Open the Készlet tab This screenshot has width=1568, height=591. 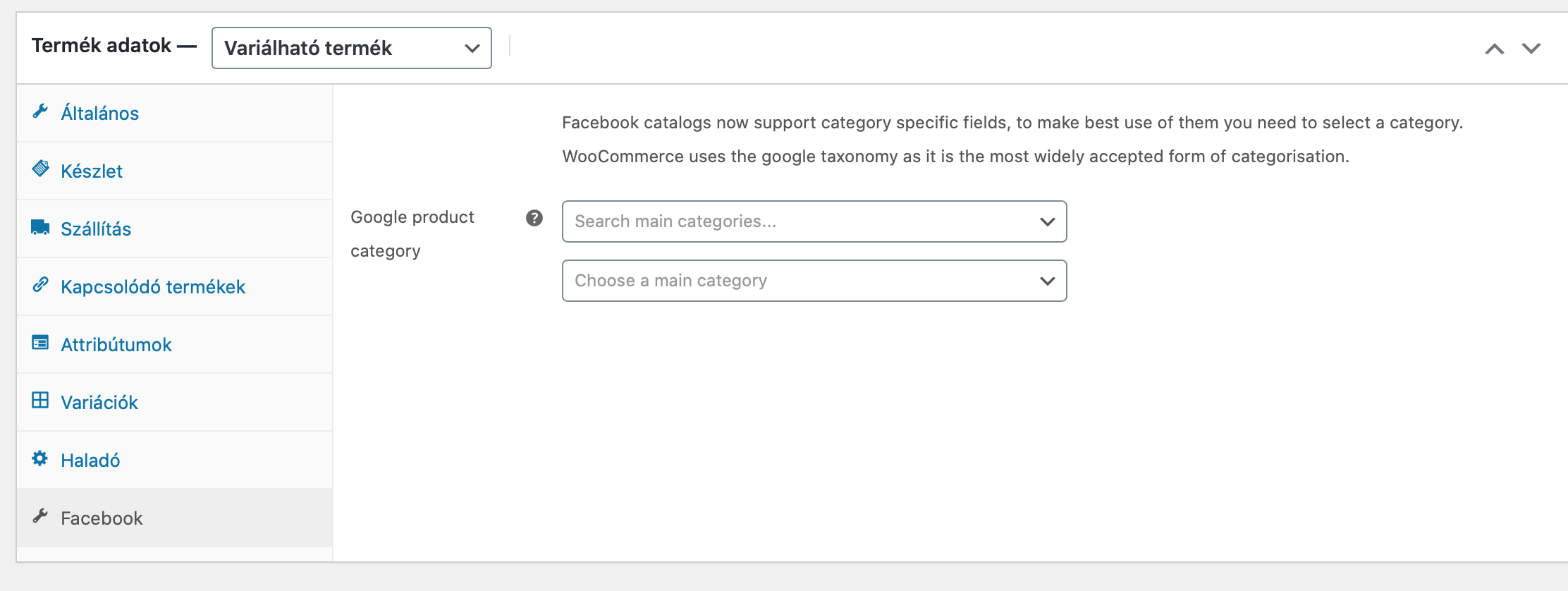(92, 171)
